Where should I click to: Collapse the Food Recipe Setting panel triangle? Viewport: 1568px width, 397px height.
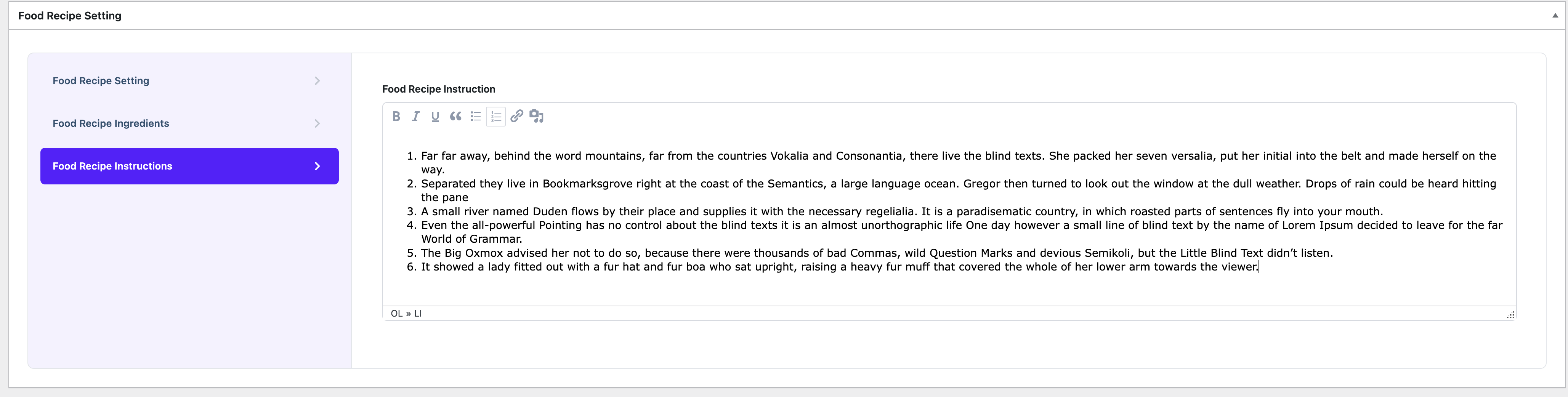(1555, 16)
